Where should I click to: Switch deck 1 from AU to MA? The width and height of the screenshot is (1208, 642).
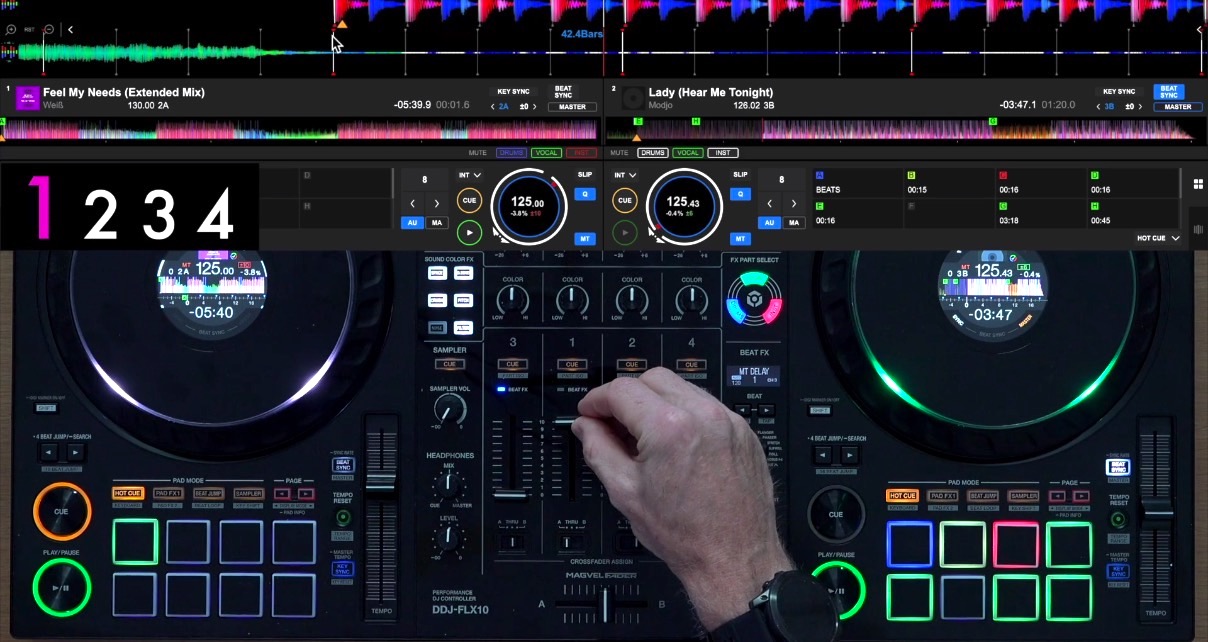436,223
